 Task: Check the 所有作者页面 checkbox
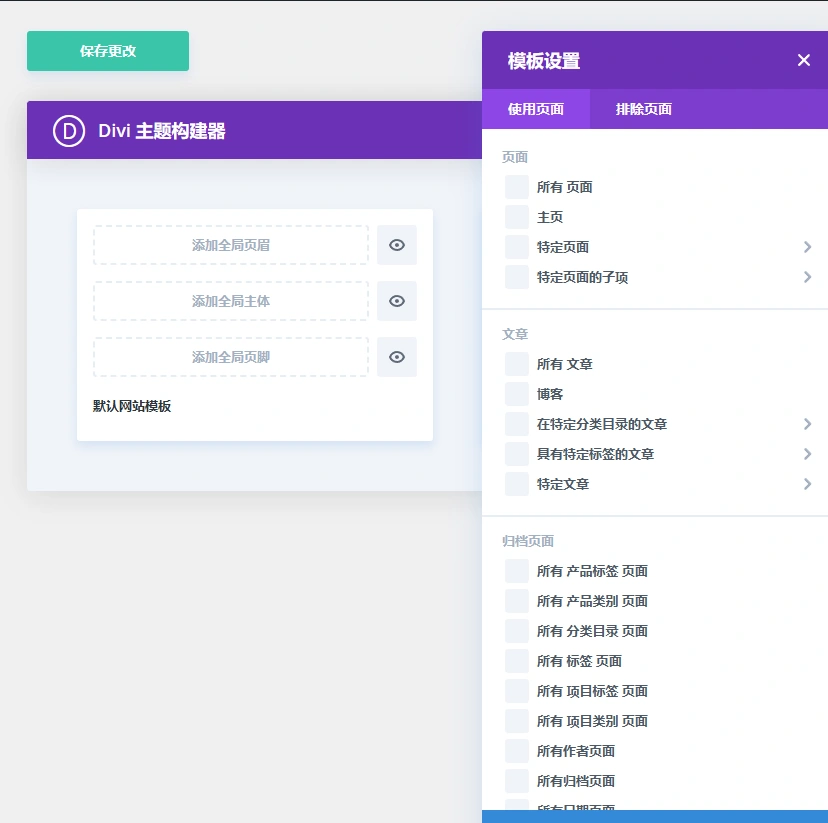click(516, 751)
